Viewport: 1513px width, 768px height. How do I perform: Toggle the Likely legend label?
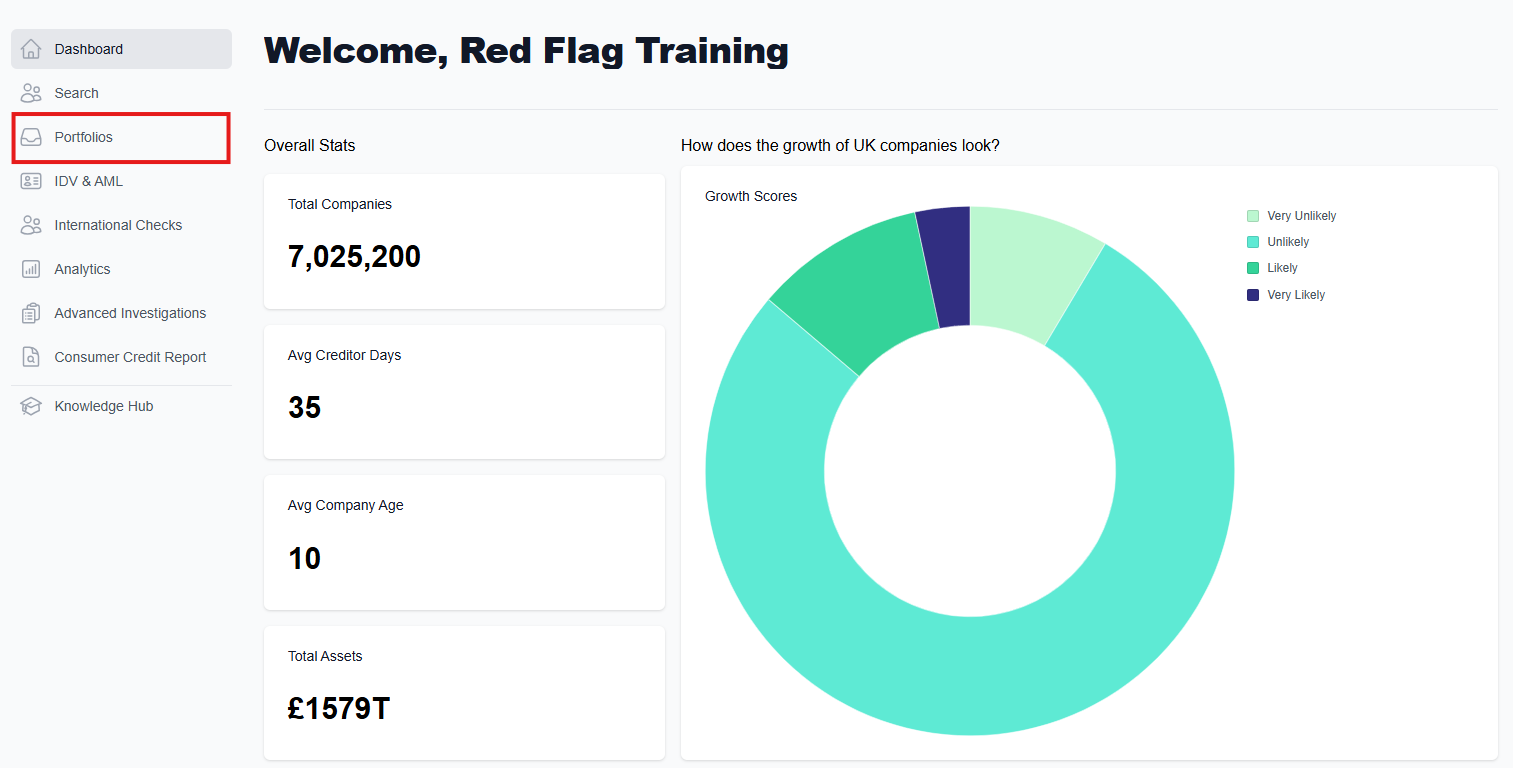coord(1282,268)
